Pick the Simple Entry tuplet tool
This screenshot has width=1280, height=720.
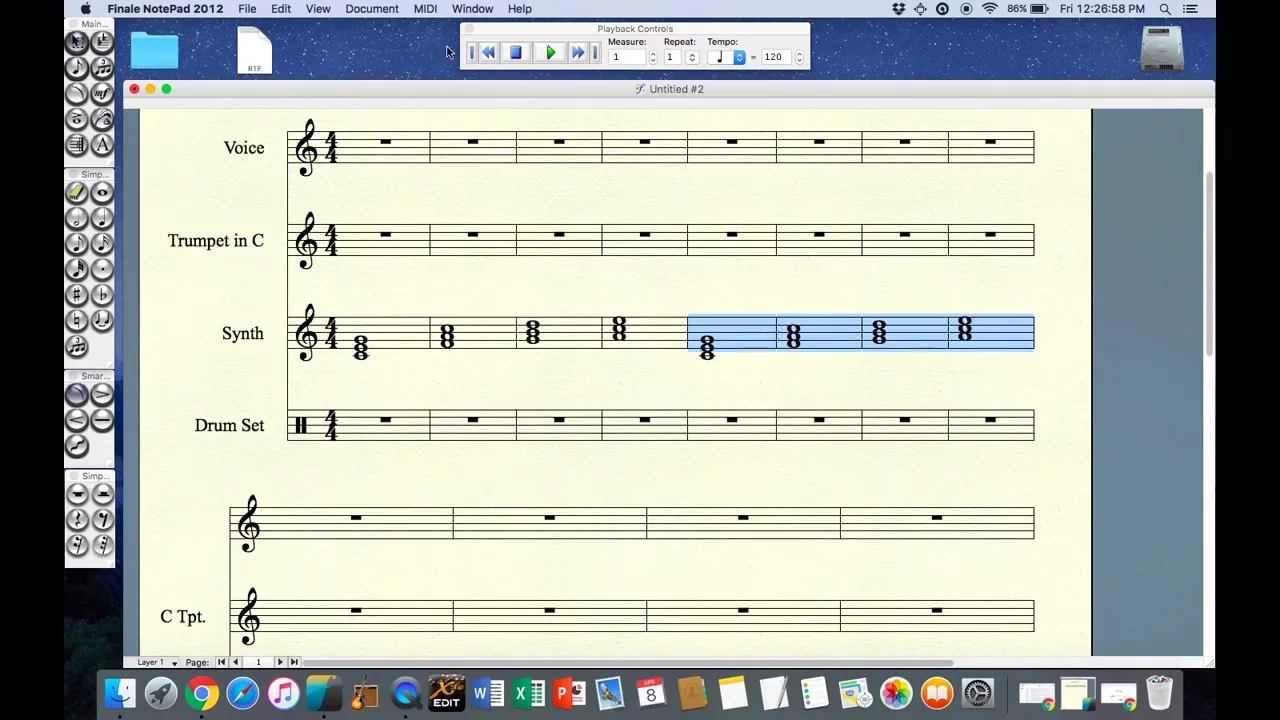pos(77,347)
